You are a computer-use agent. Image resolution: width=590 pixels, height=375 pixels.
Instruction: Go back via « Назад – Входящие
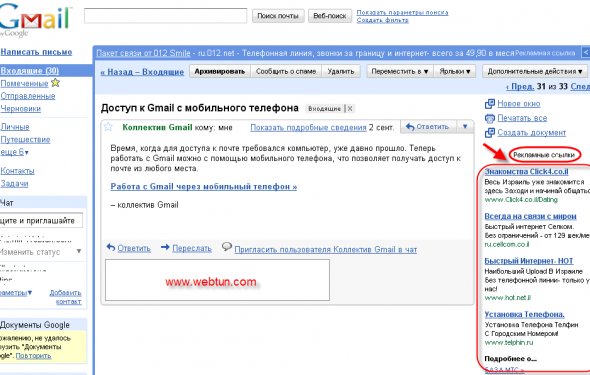coord(142,71)
